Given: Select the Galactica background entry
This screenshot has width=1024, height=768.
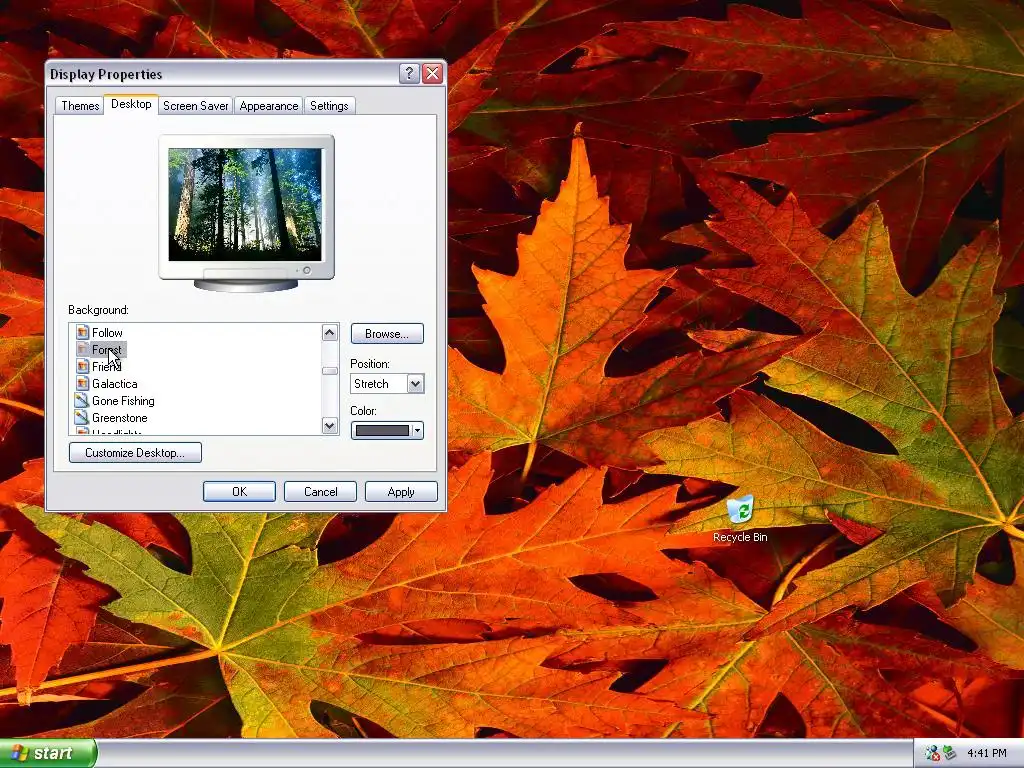Looking at the screenshot, I should tap(114, 383).
